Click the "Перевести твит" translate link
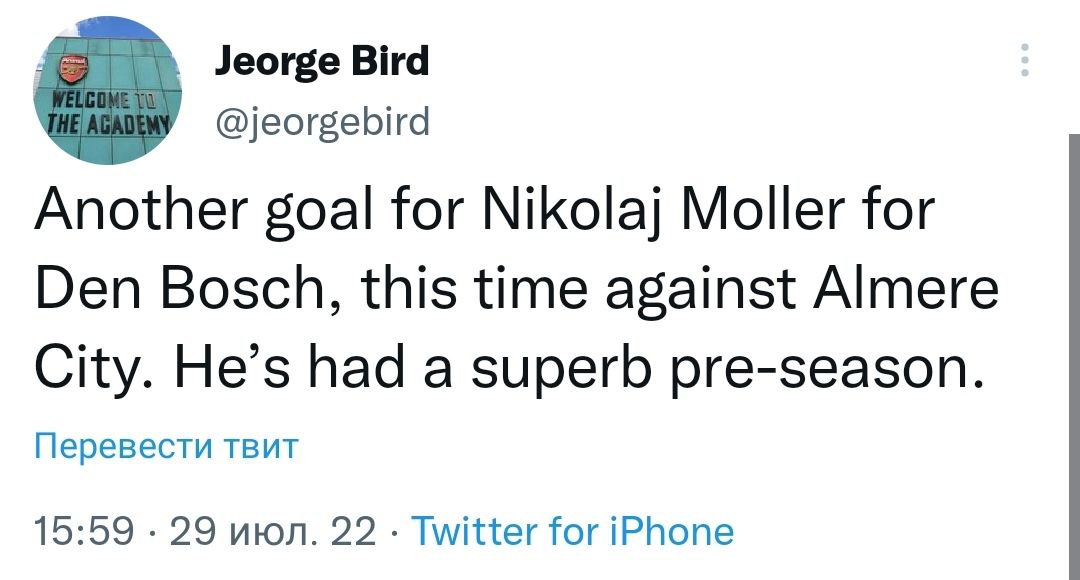Screen dimensions: 1080x580 [166, 445]
